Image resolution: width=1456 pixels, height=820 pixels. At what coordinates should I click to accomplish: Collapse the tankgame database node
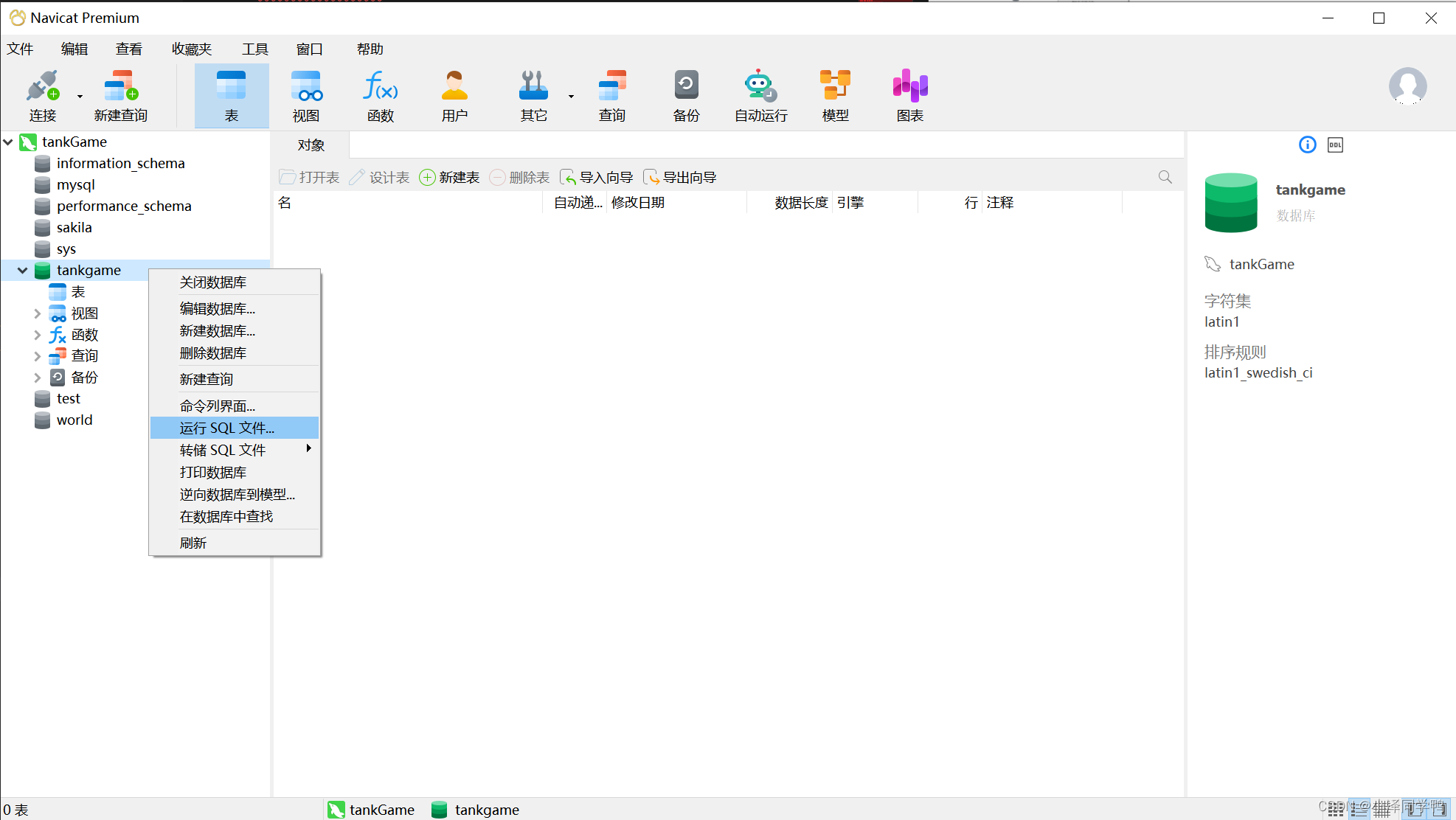click(23, 271)
